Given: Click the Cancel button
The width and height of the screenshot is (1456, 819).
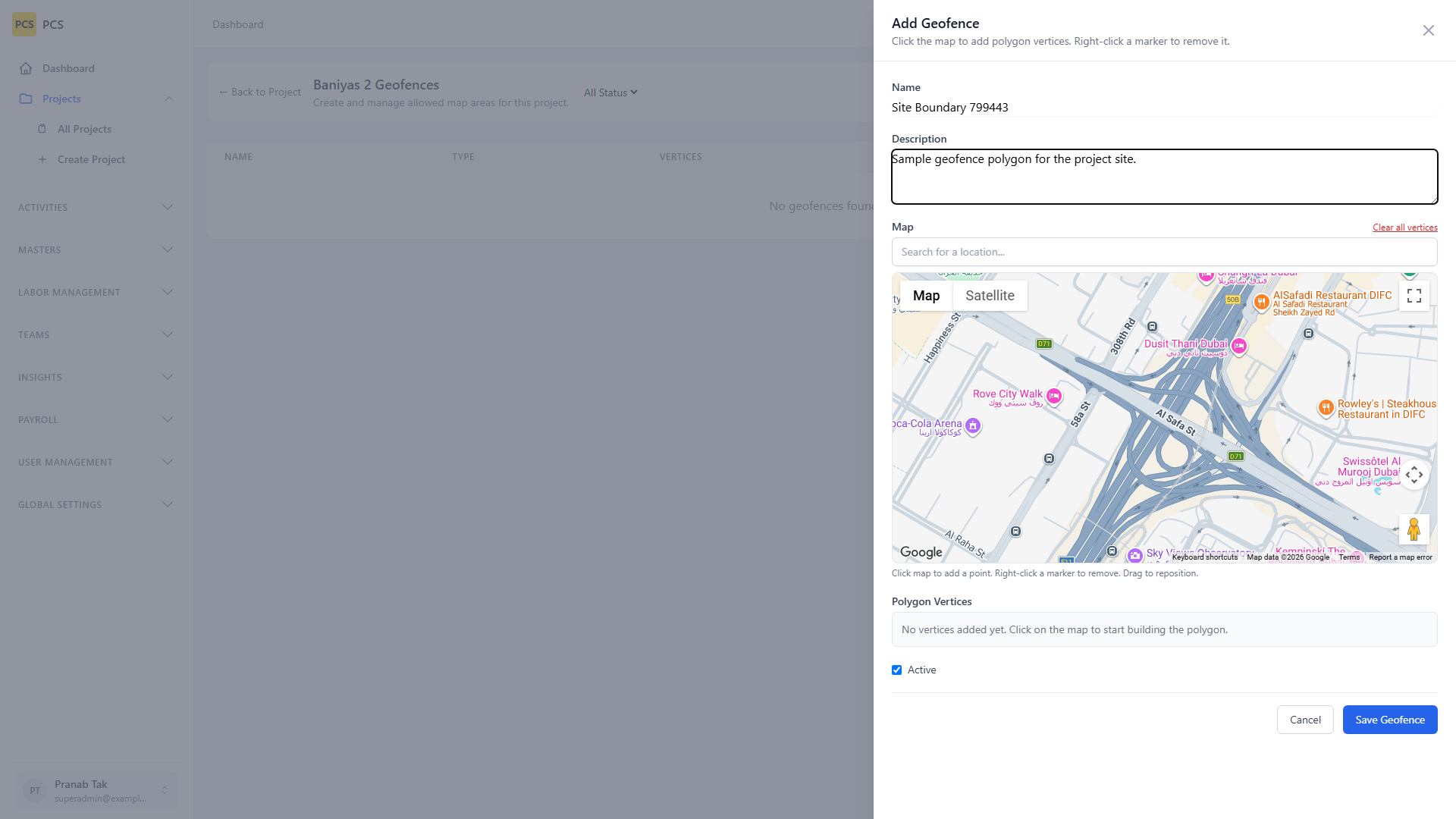Looking at the screenshot, I should [1305, 720].
